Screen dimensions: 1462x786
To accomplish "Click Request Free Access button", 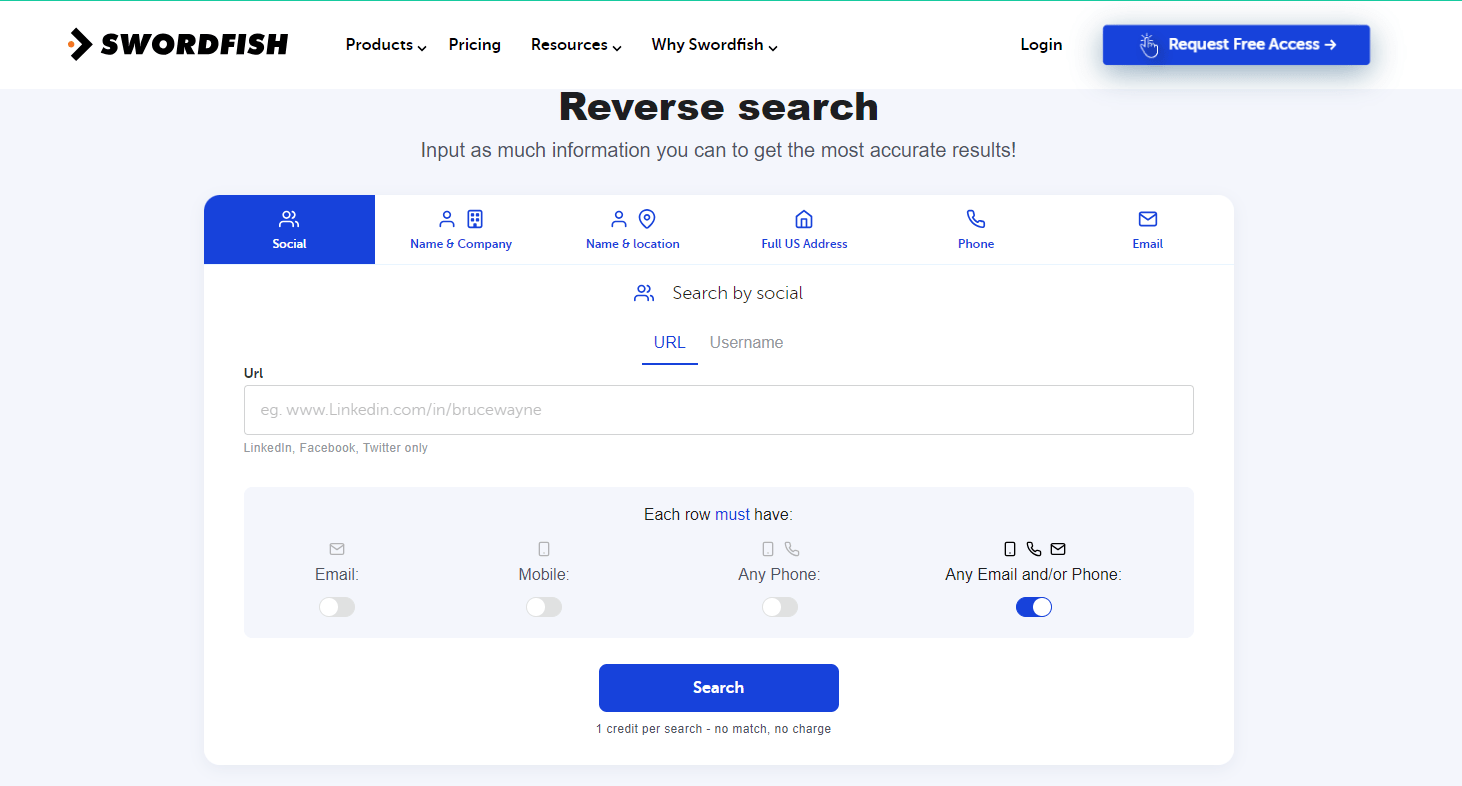I will pyautogui.click(x=1236, y=45).
